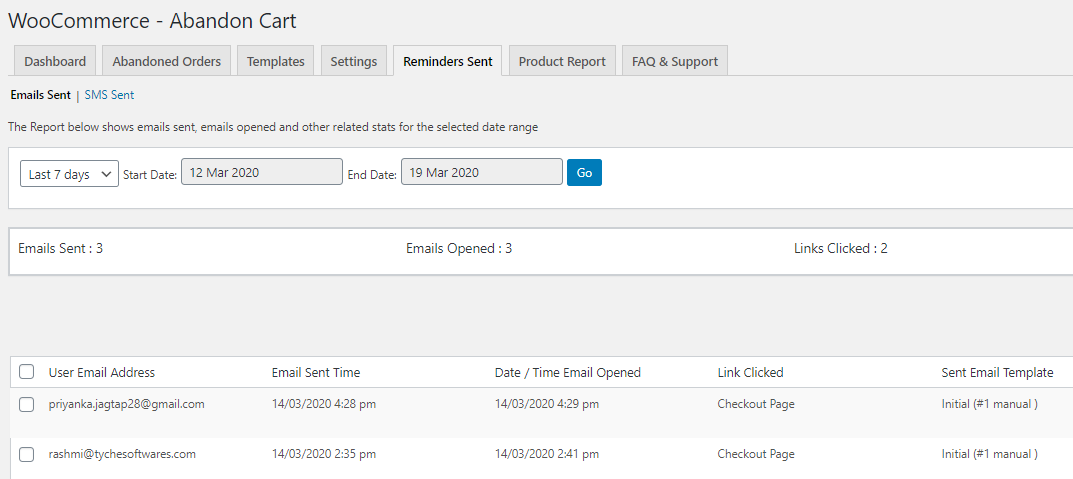Open FAQ & Support tab
Image resolution: width=1073 pixels, height=479 pixels.
click(x=675, y=61)
